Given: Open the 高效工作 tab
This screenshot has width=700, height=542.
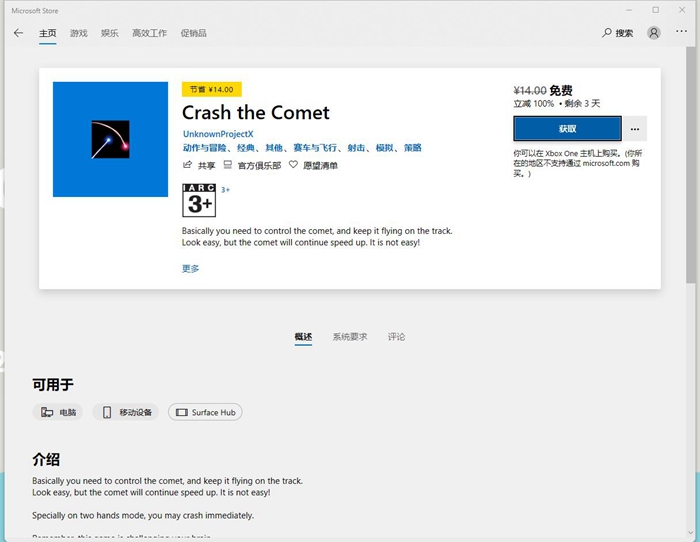Looking at the screenshot, I should coord(149,33).
